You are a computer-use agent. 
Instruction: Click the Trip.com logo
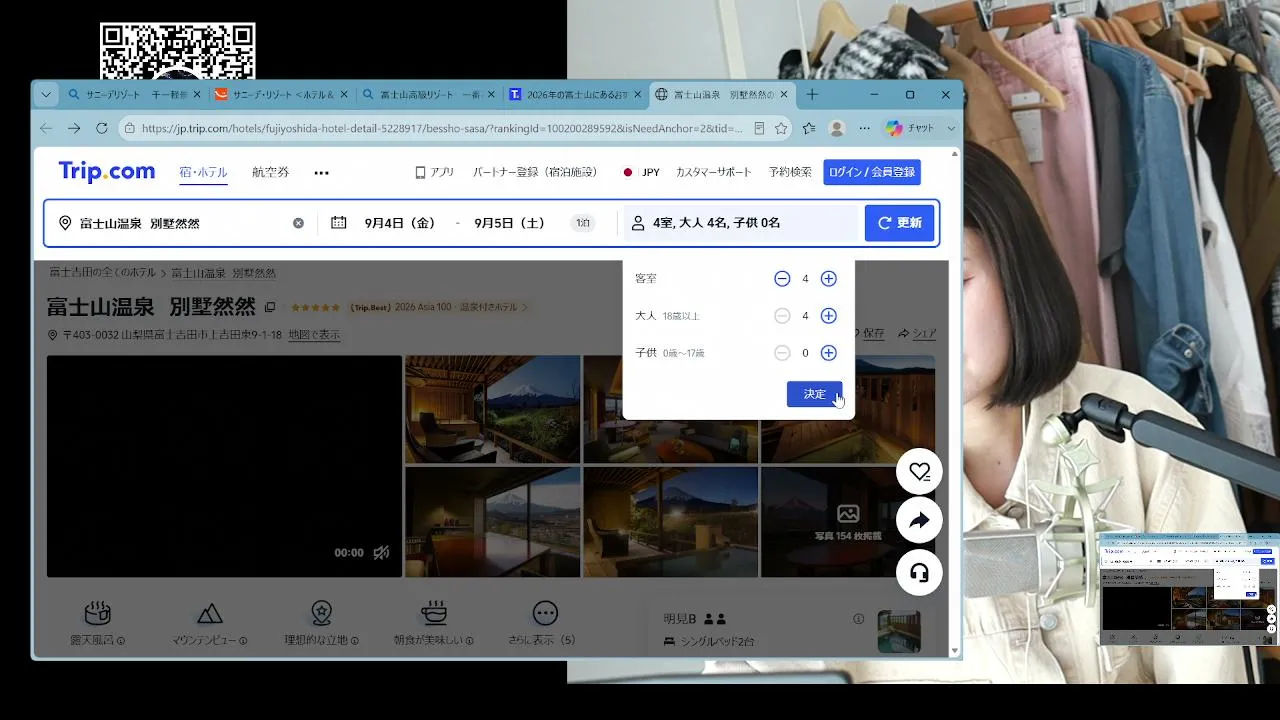coord(107,172)
